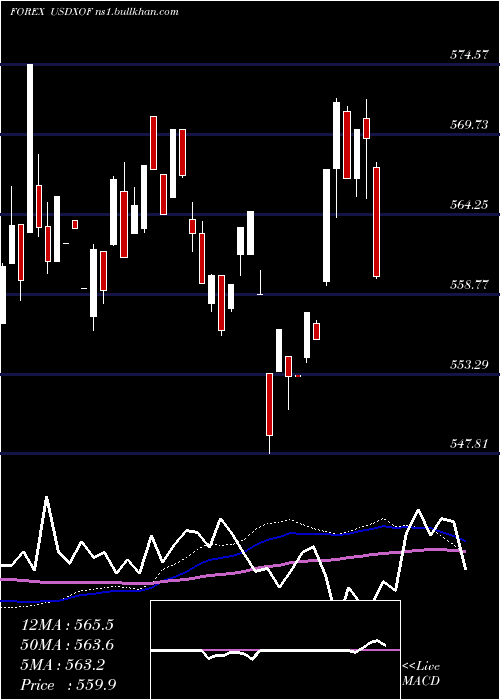Click inside the MACD inset chart
Image resolution: width=500 pixels, height=700 pixels.
275,650
